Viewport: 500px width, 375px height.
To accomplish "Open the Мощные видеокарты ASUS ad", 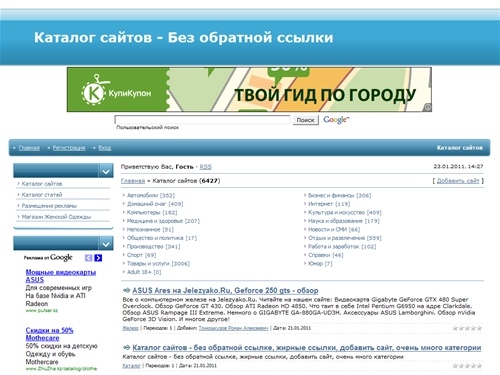I will point(61,276).
